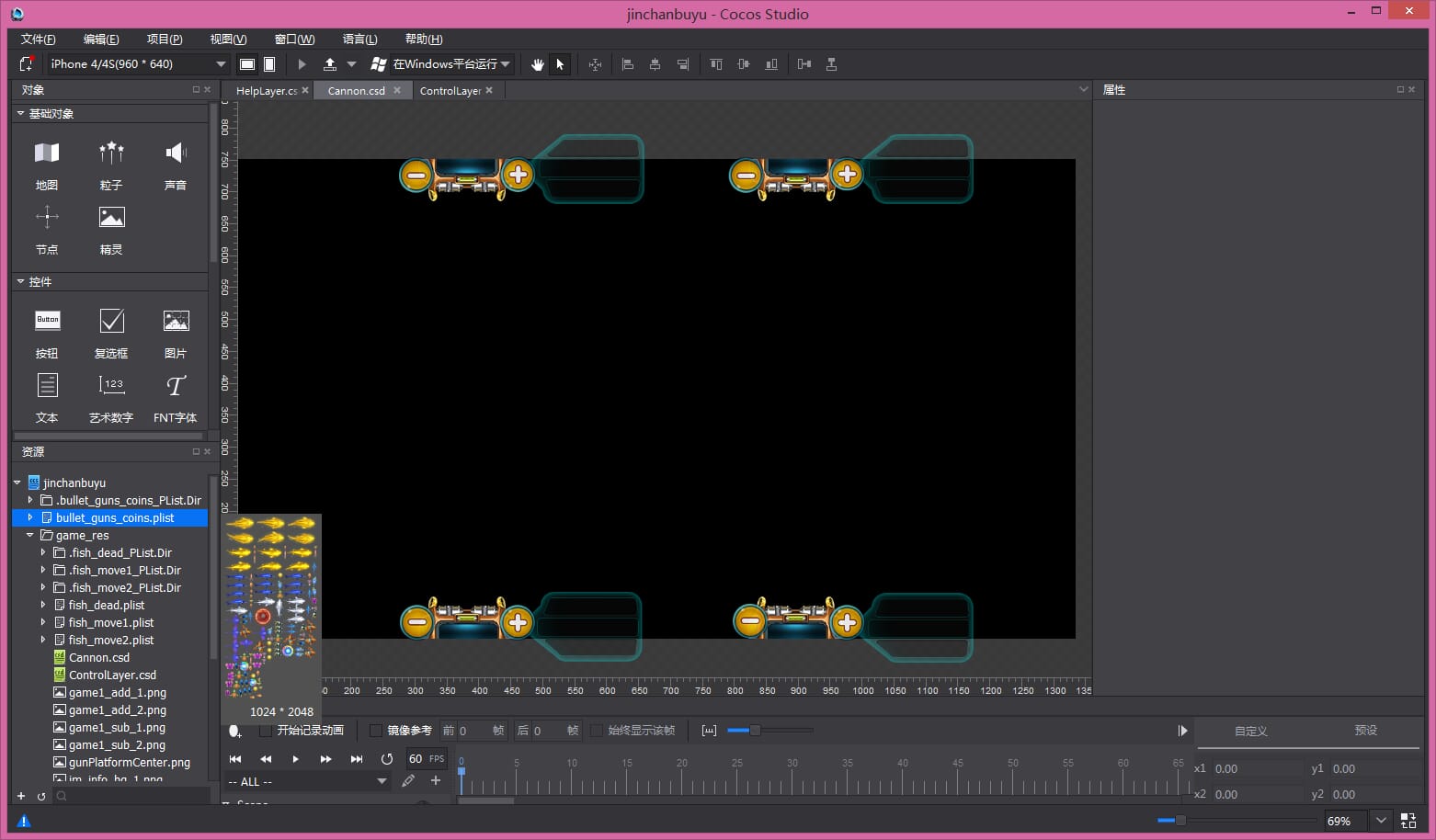Viewport: 1436px width, 840px height.
Task: Check the 始终显示该帧 option
Action: (597, 731)
